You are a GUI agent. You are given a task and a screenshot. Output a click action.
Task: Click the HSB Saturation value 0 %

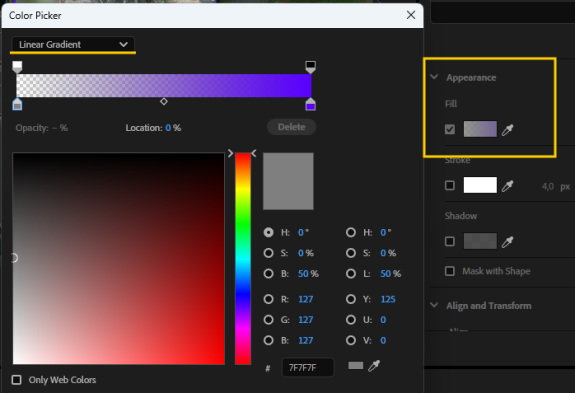coord(306,253)
